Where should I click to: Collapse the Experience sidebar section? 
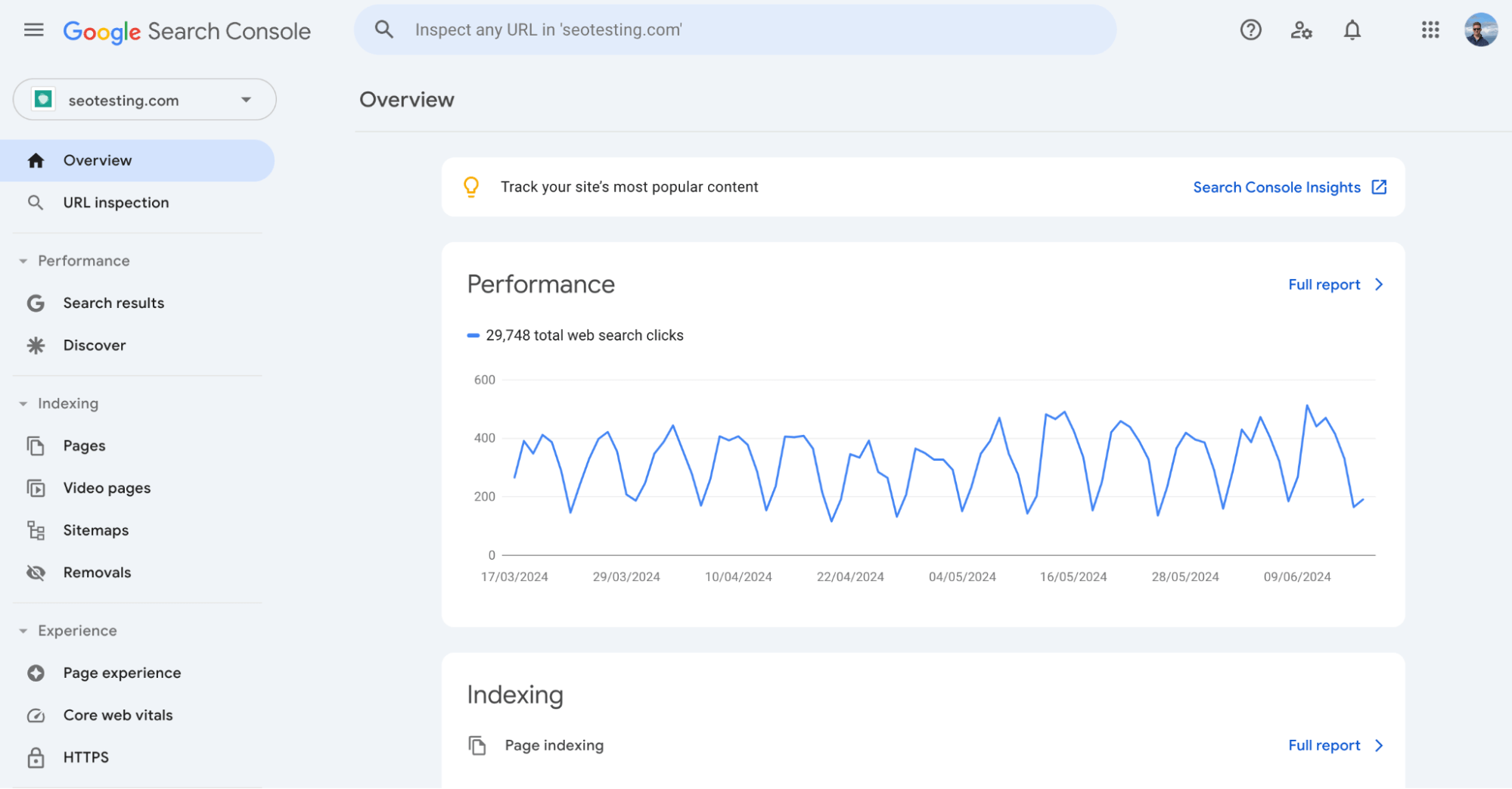[23, 631]
